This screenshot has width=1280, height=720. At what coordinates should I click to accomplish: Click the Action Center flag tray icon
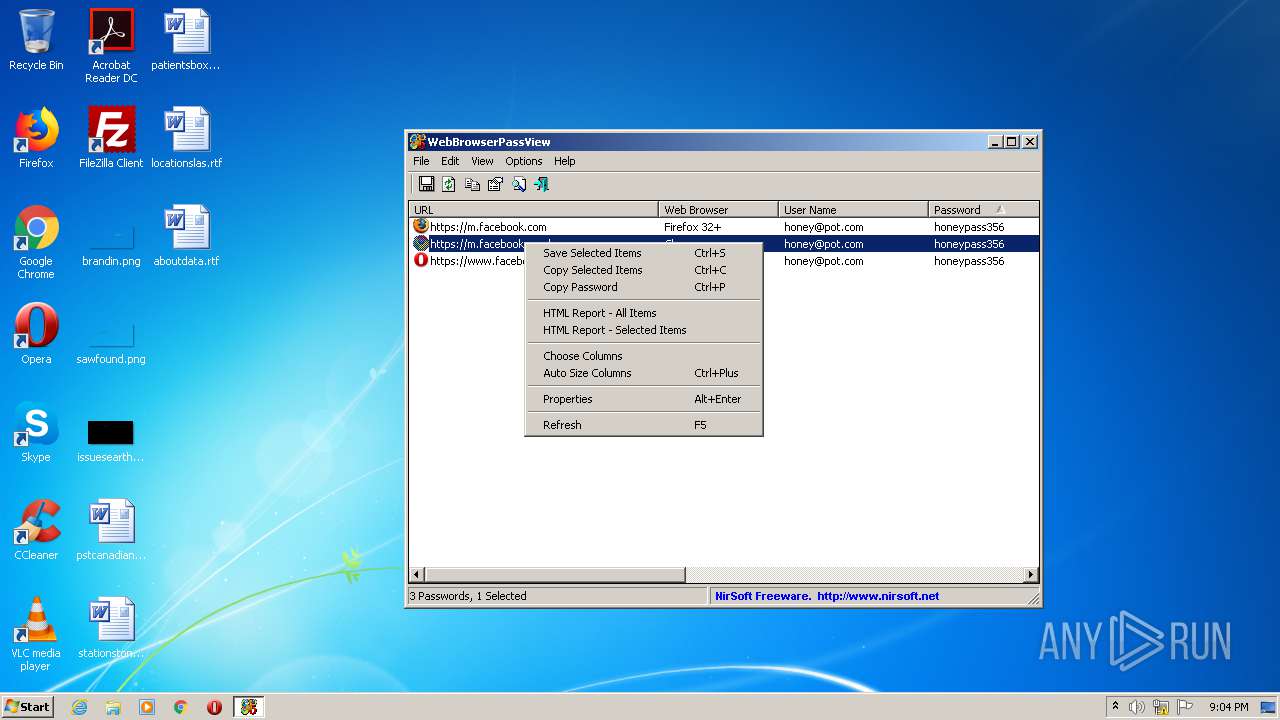click(x=1183, y=707)
